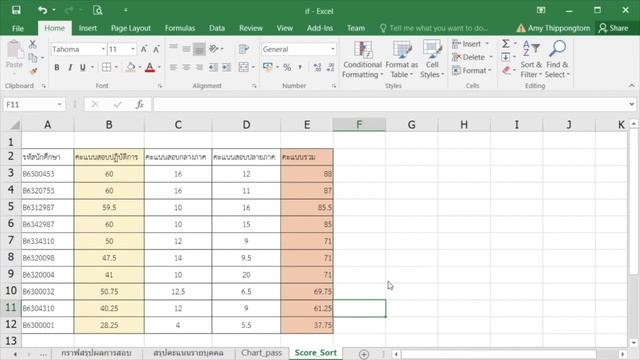Viewport: 640px width, 360px height.
Task: Align text to the left
Action: click(x=173, y=67)
